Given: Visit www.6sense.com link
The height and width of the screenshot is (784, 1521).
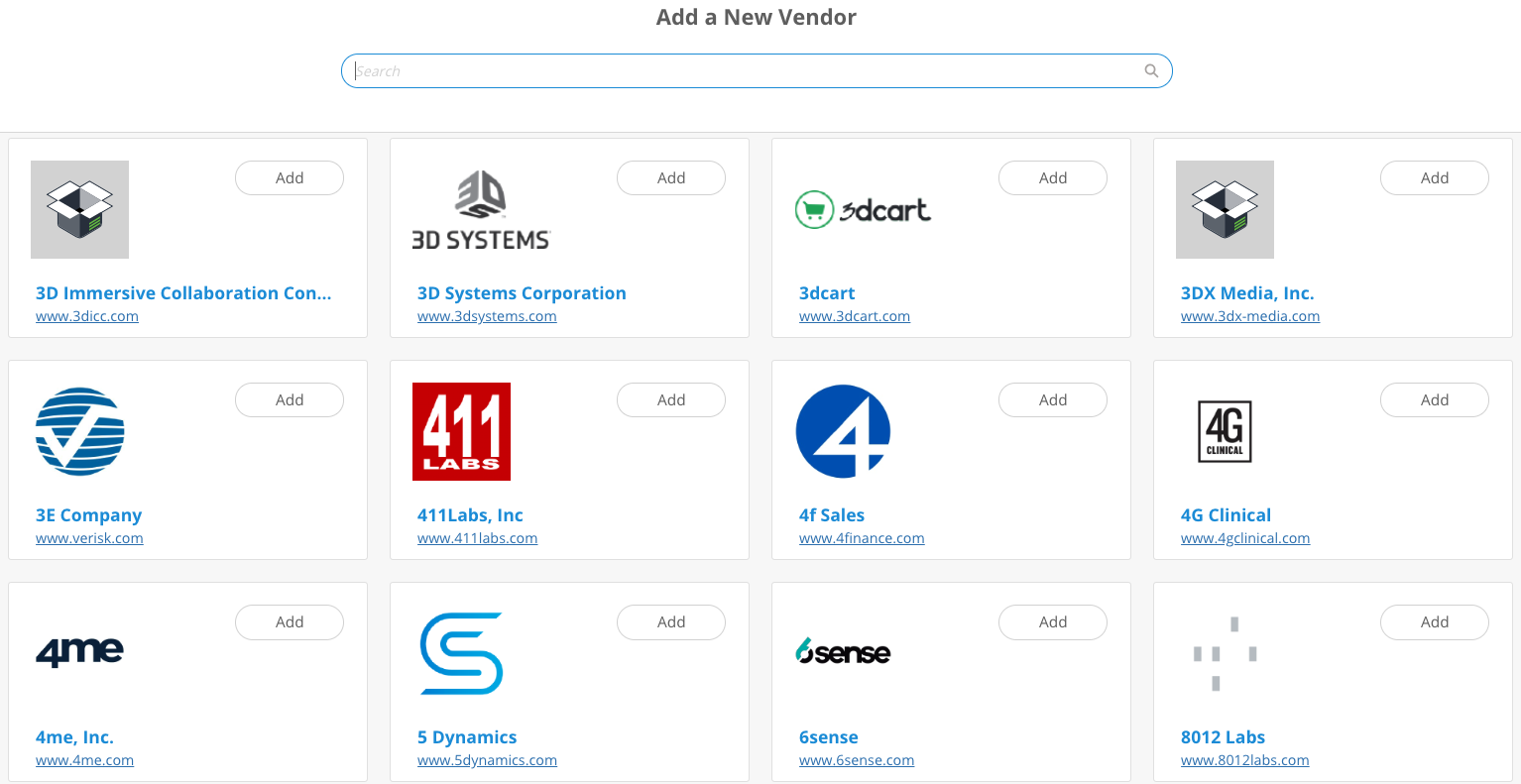Looking at the screenshot, I should pyautogui.click(x=857, y=760).
